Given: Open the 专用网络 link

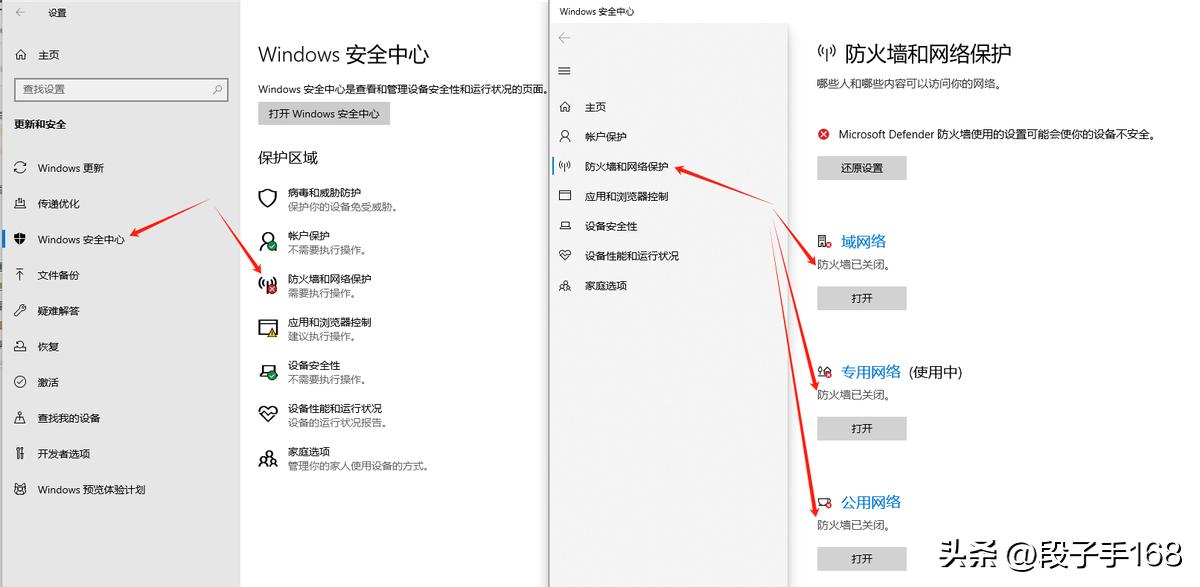Looking at the screenshot, I should (x=875, y=371).
